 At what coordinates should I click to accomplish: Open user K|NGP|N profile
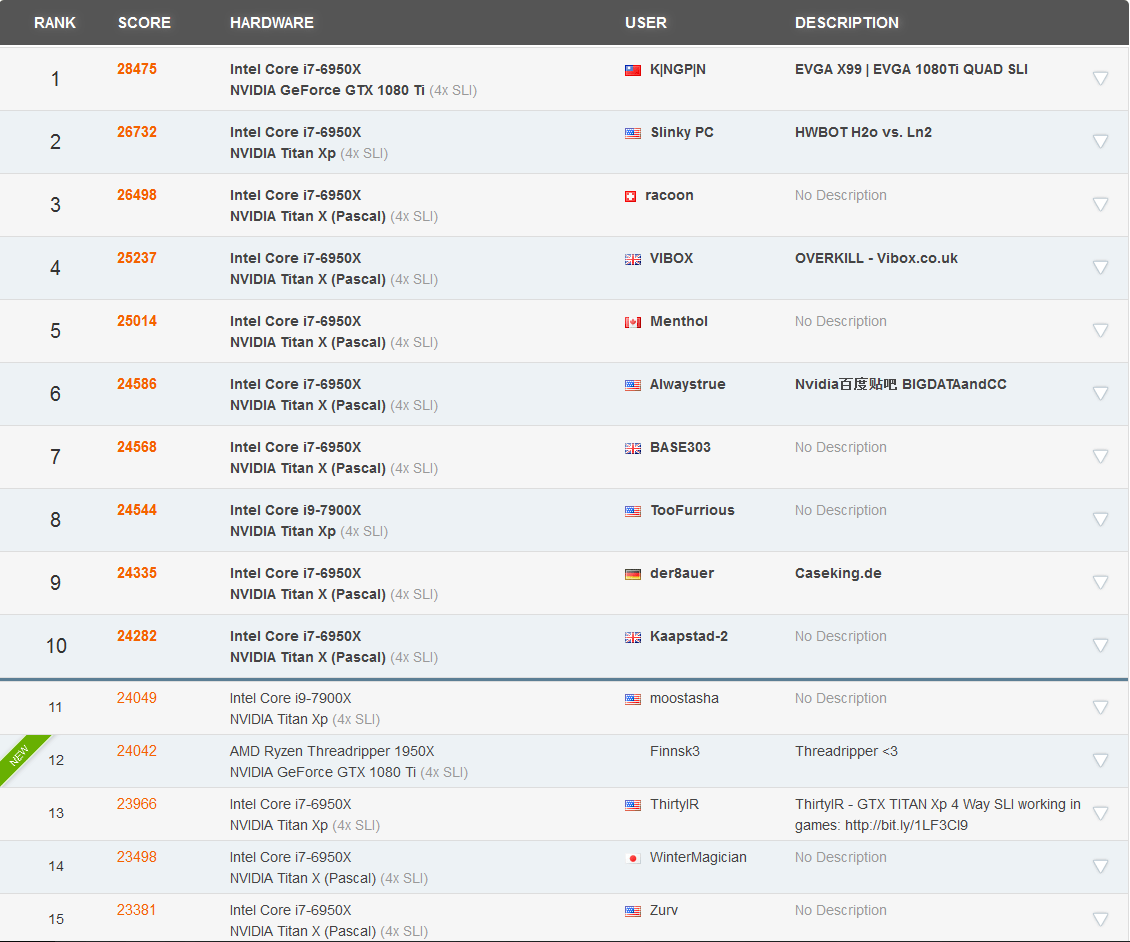(x=677, y=69)
